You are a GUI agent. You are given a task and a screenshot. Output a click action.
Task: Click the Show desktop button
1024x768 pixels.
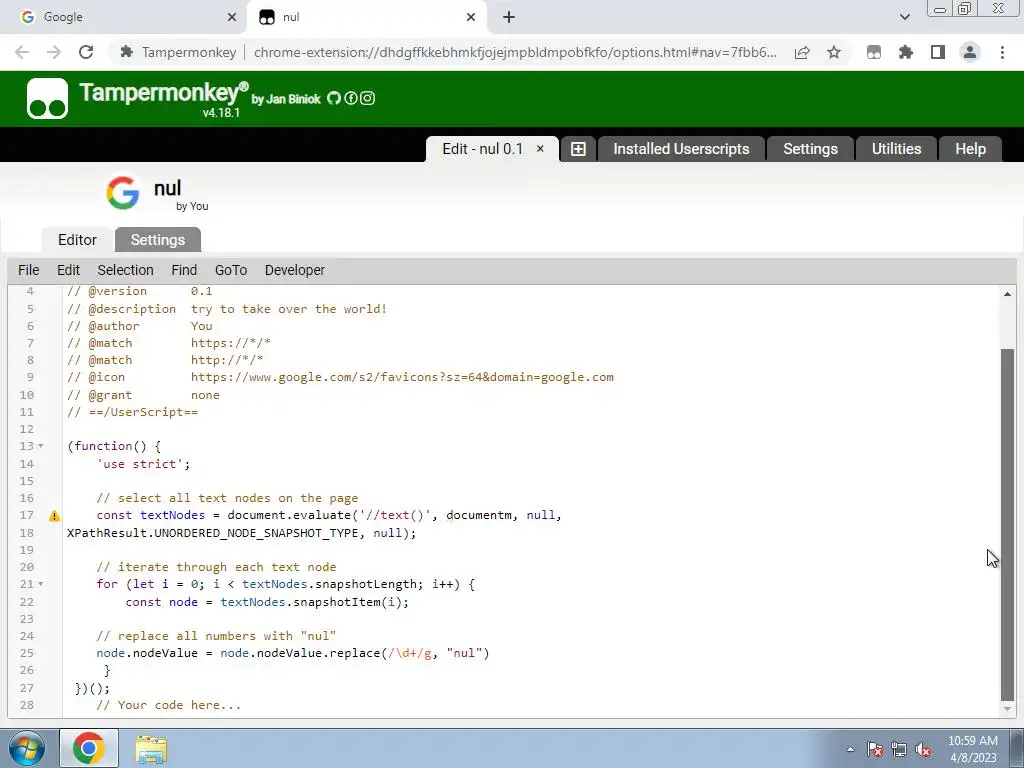click(1017, 748)
